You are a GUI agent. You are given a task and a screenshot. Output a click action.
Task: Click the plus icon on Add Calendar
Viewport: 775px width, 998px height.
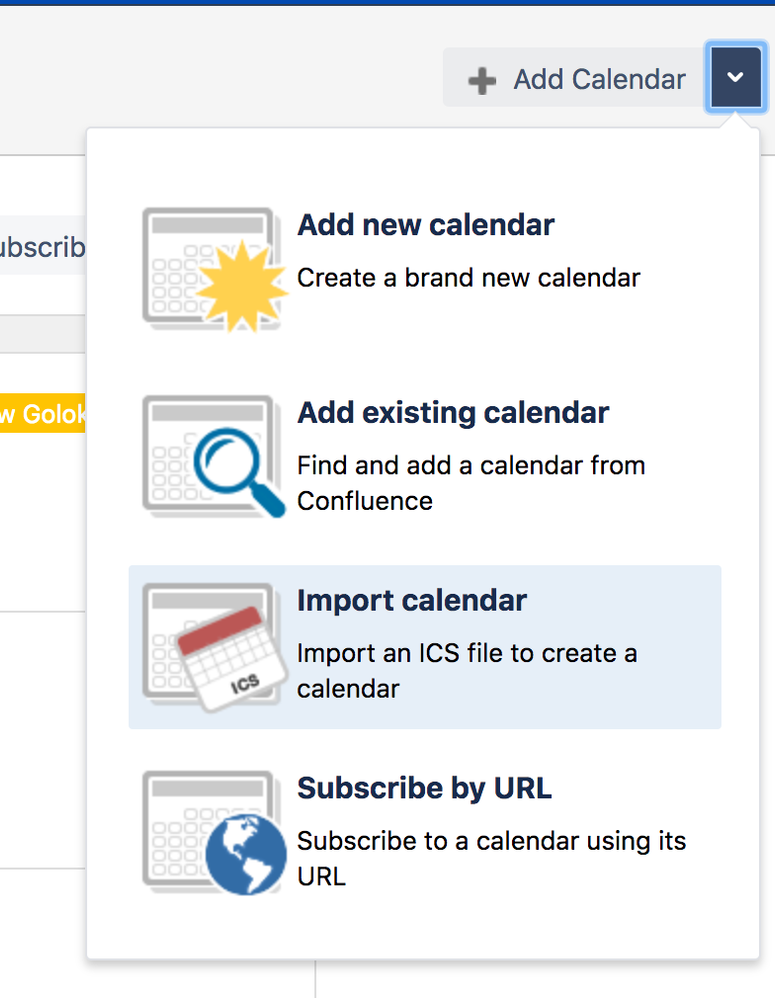482,81
